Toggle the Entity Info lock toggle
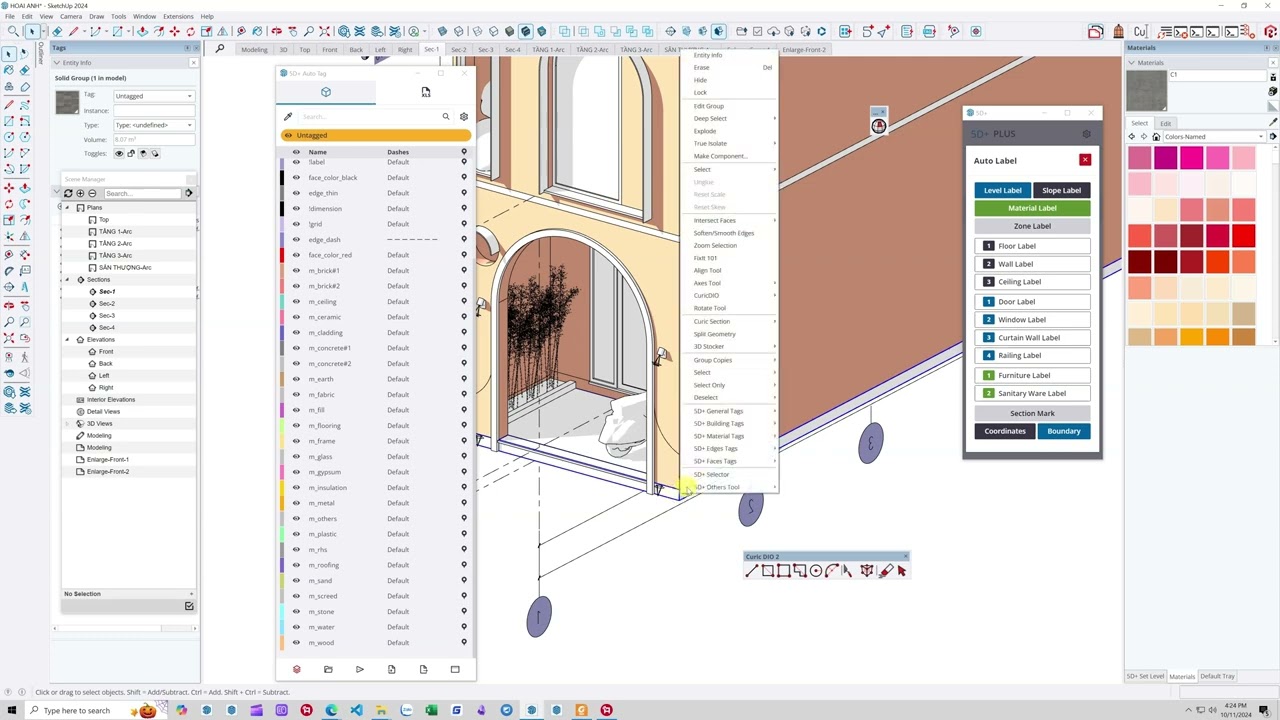Viewport: 1280px width, 720px height. (130, 153)
